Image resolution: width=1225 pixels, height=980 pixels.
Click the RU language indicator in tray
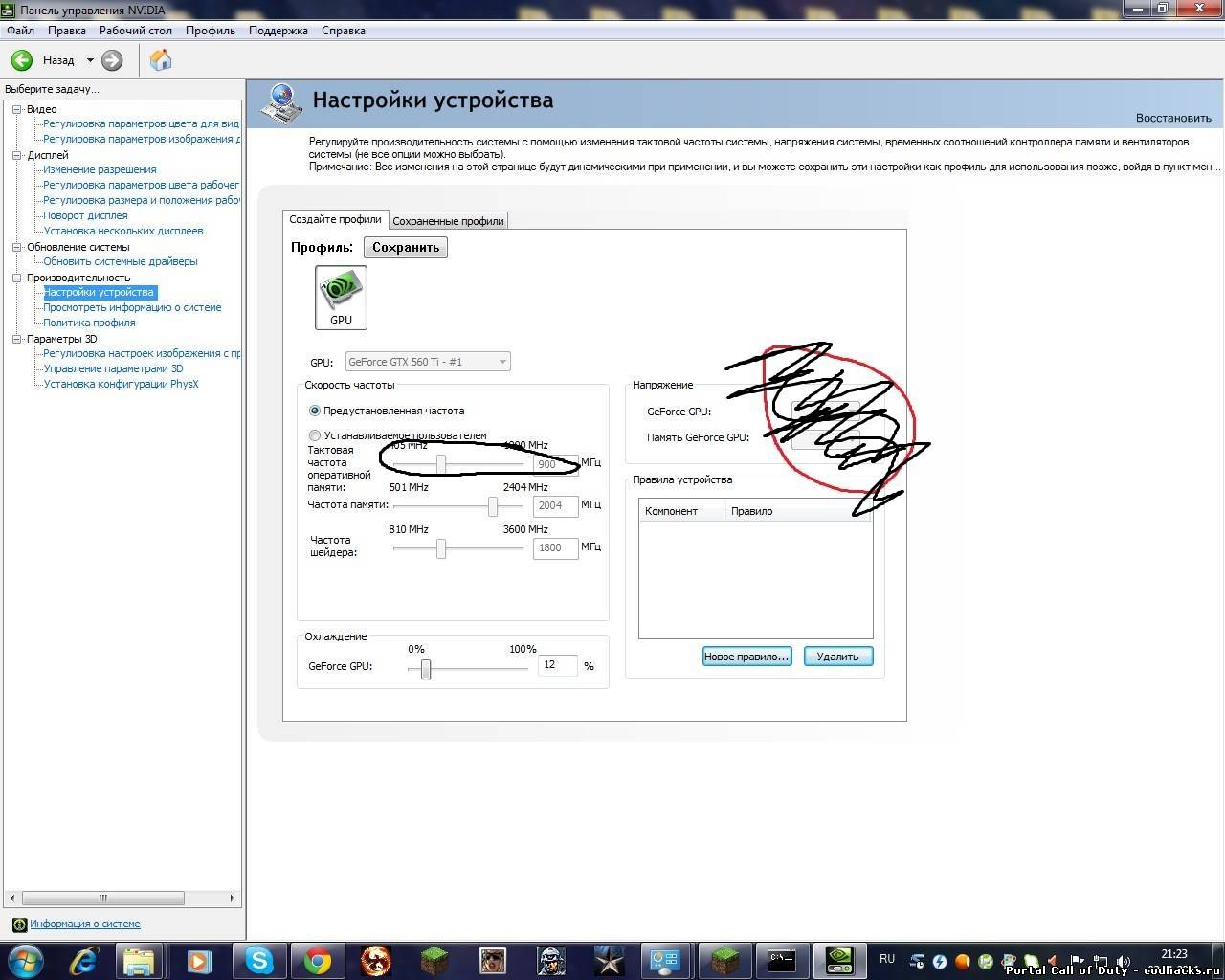coord(887,959)
